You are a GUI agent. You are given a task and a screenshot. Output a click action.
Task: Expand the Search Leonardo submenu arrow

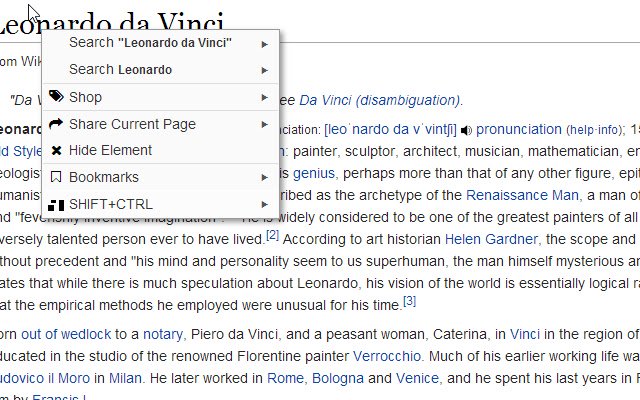tap(265, 70)
